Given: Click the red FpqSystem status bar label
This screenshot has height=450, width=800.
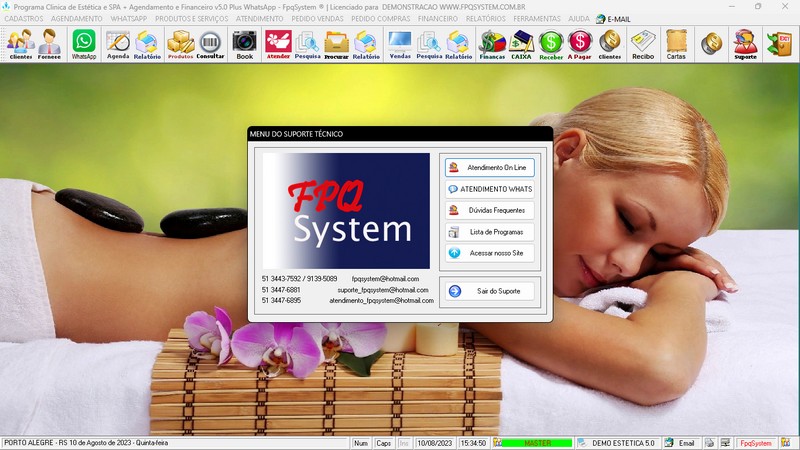Looking at the screenshot, I should [x=756, y=443].
